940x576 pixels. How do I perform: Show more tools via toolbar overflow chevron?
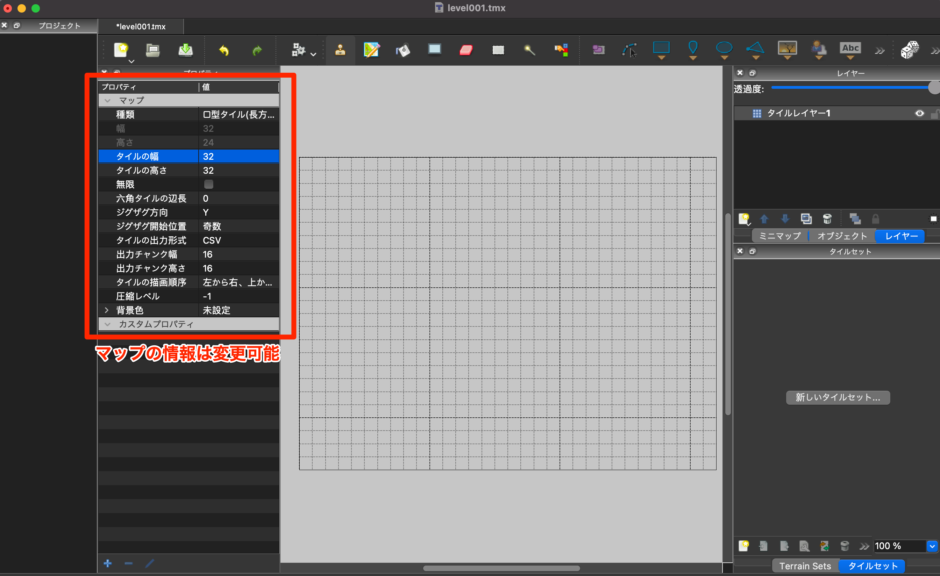pyautogui.click(x=879, y=51)
